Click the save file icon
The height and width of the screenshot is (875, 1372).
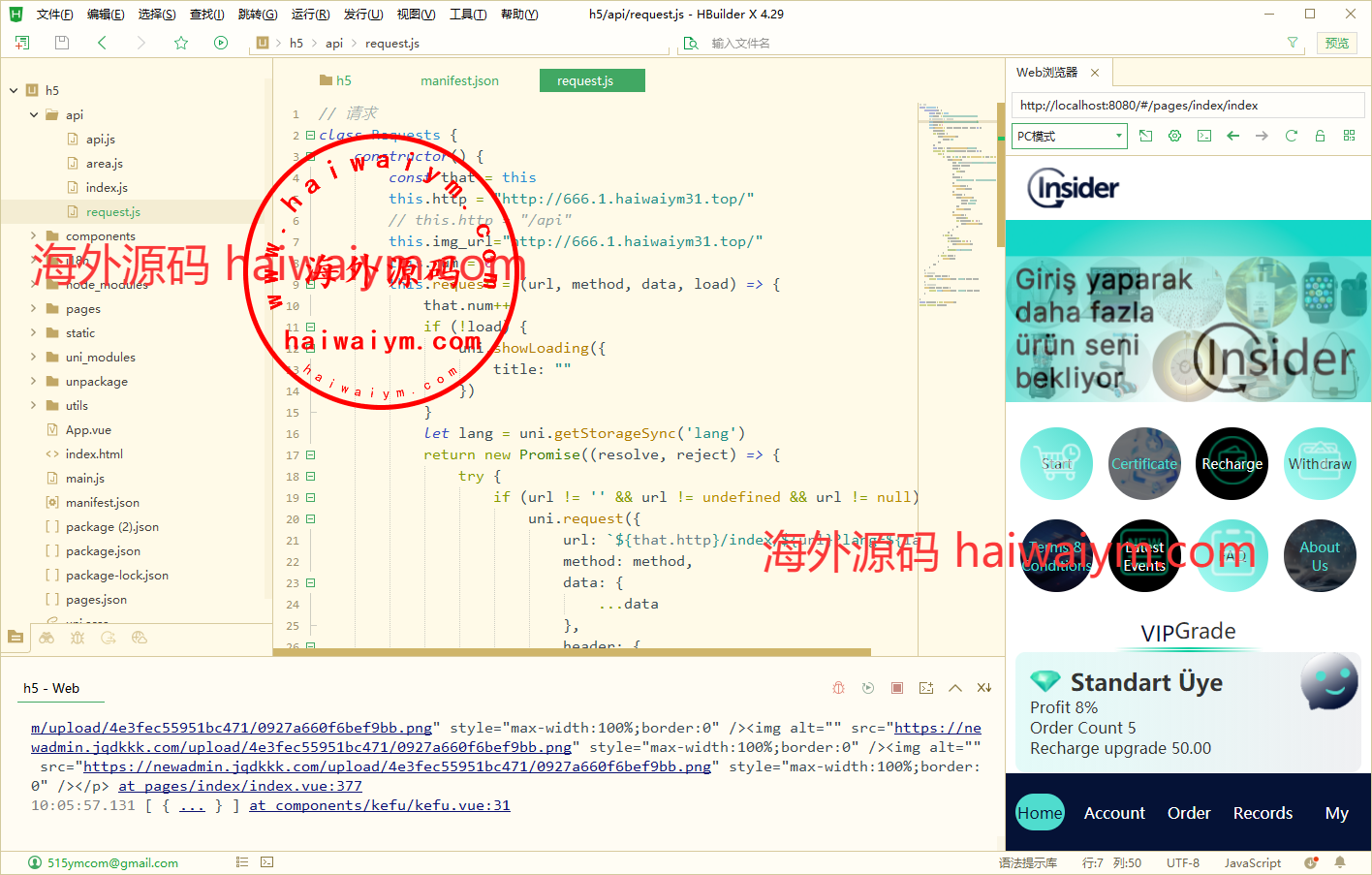pos(62,43)
